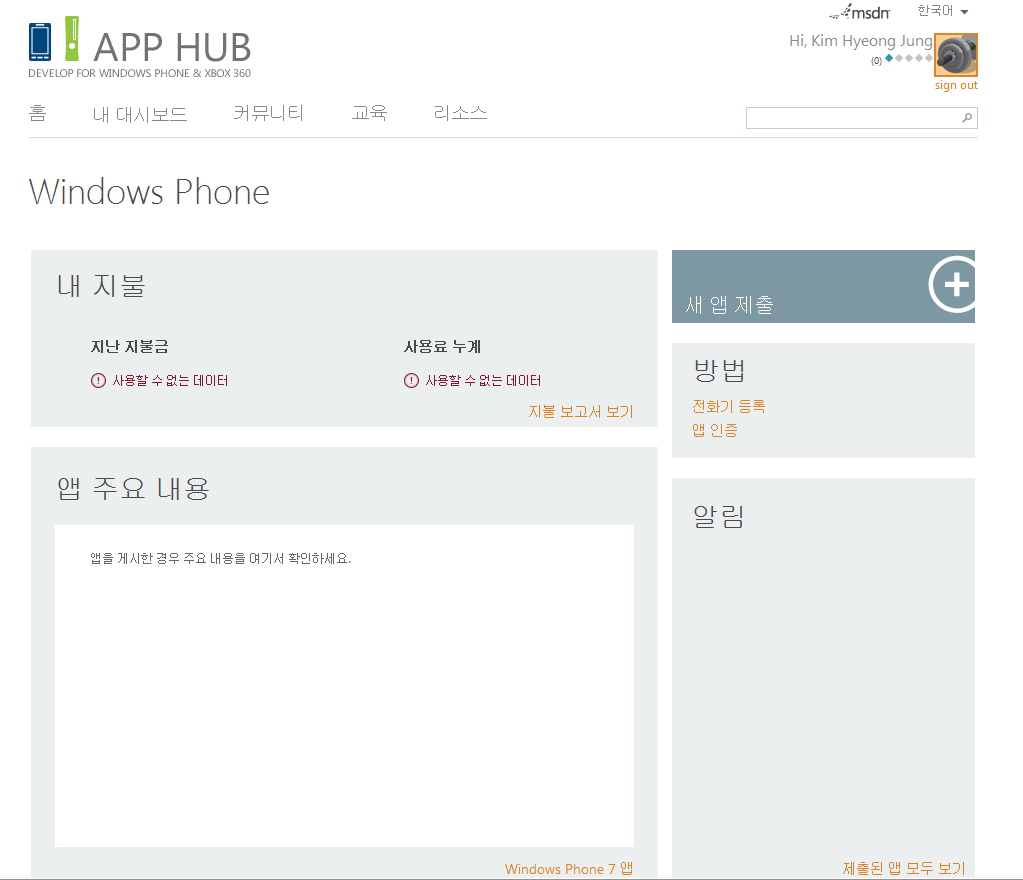Click the 알림 section title

pos(718,516)
